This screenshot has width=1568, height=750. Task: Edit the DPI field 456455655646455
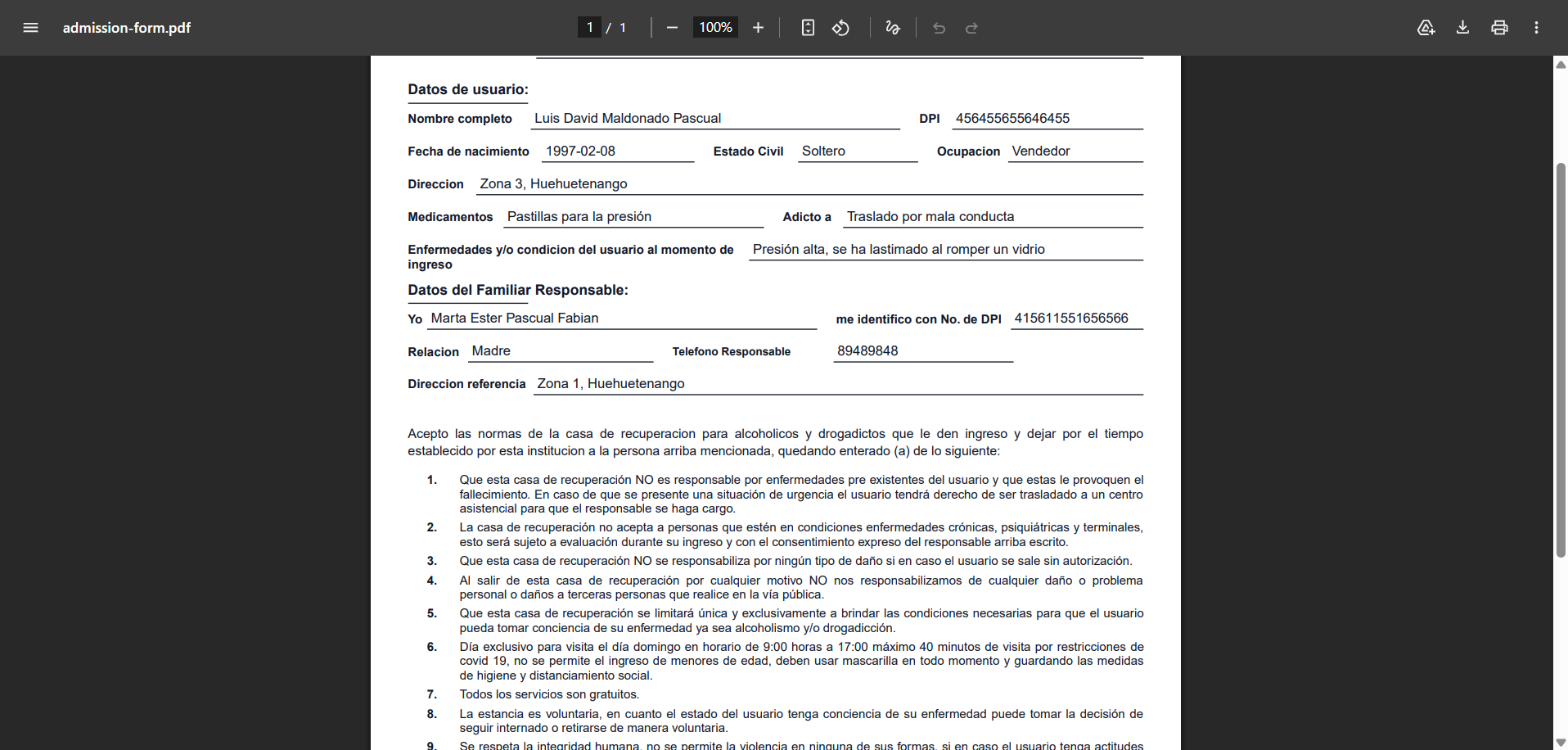(x=1047, y=119)
